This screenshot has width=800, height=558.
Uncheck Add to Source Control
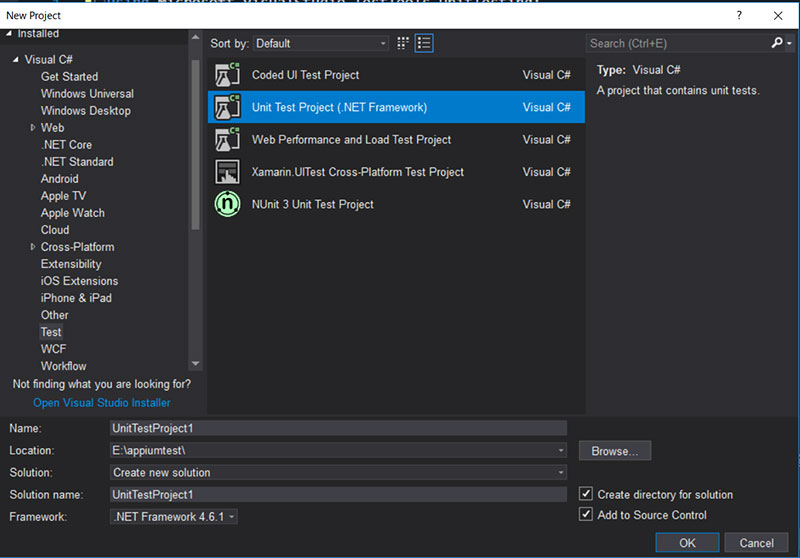(586, 515)
